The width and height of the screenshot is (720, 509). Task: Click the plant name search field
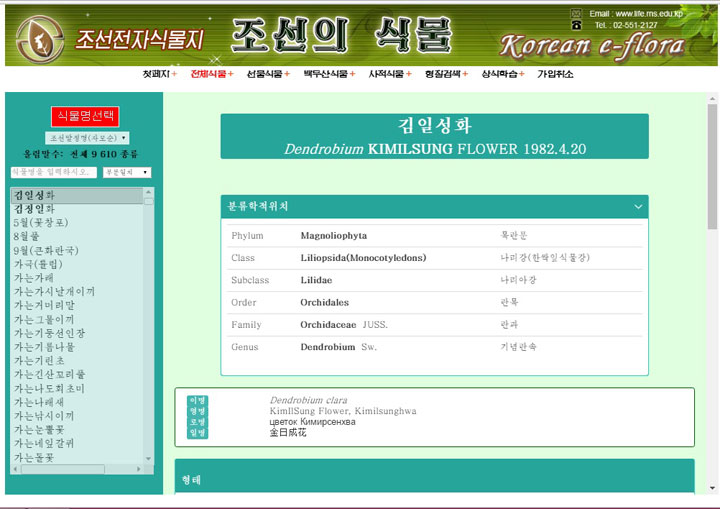click(53, 172)
